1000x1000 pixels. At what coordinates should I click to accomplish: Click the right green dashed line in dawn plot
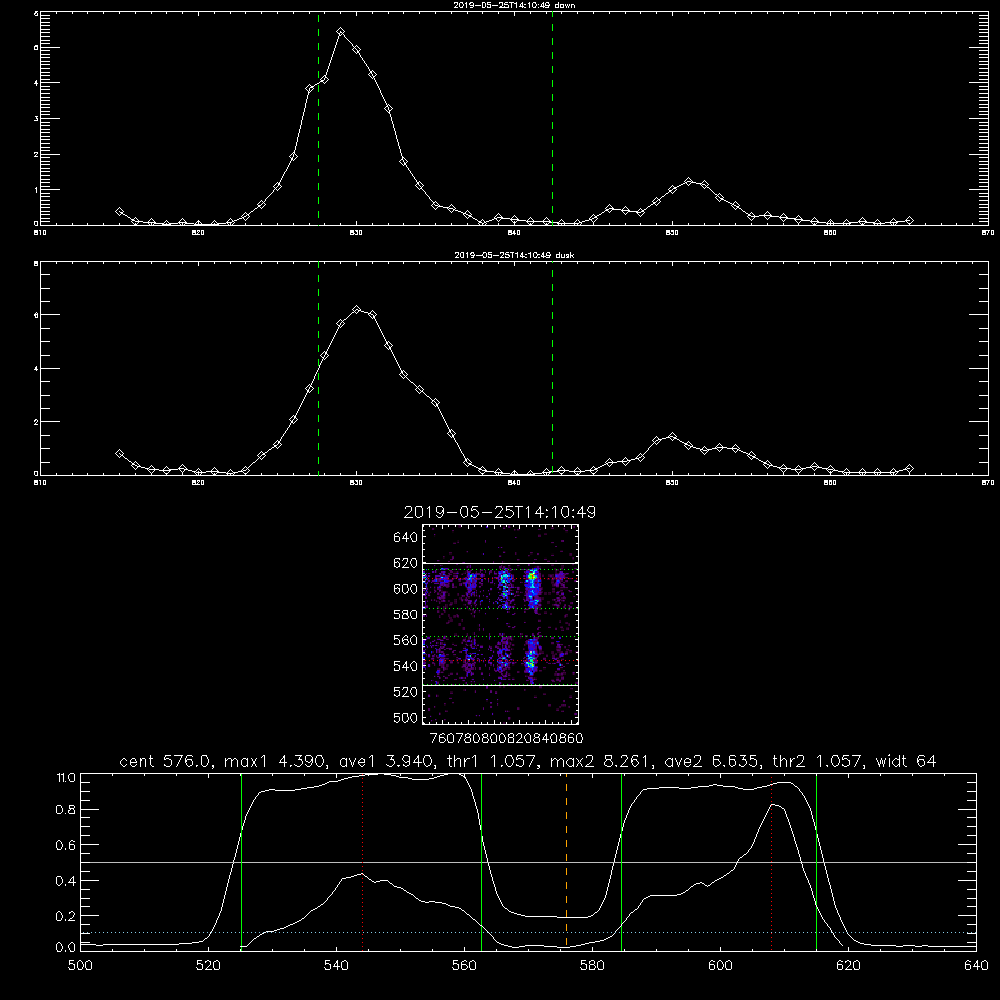(x=552, y=118)
